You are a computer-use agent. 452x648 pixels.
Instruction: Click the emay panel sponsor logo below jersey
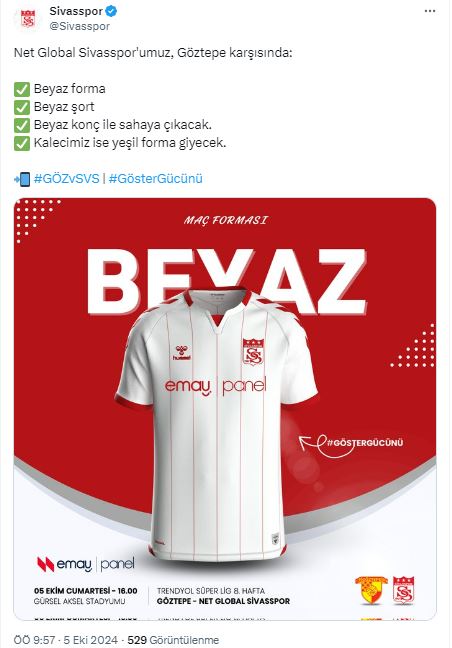click(x=86, y=565)
